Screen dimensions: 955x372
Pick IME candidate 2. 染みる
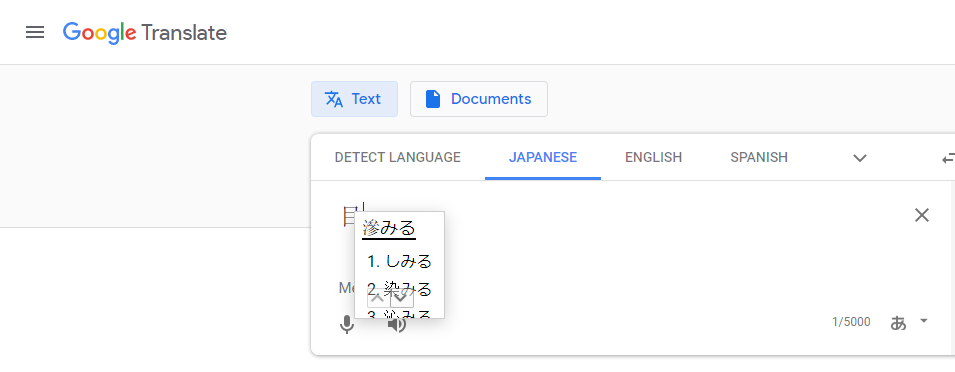point(400,289)
